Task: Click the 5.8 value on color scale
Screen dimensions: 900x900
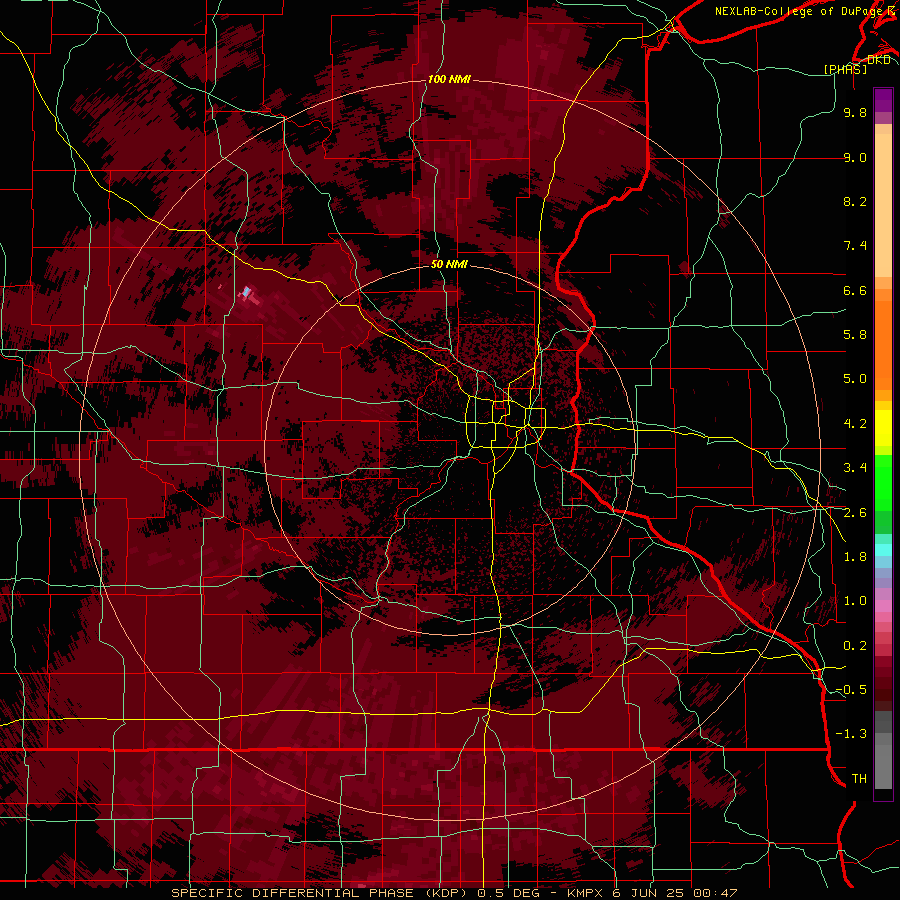Action: click(x=855, y=335)
